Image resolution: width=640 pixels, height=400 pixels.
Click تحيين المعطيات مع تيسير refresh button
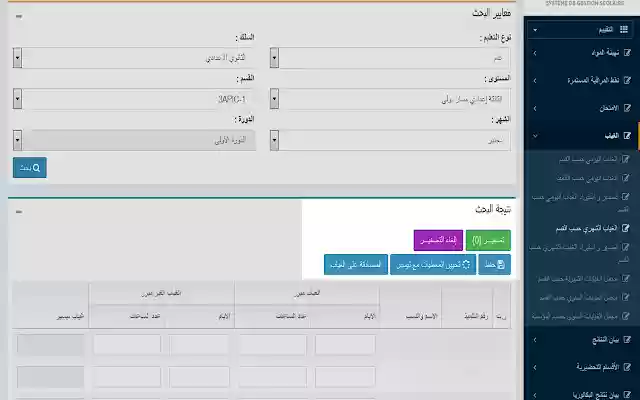coord(433,264)
